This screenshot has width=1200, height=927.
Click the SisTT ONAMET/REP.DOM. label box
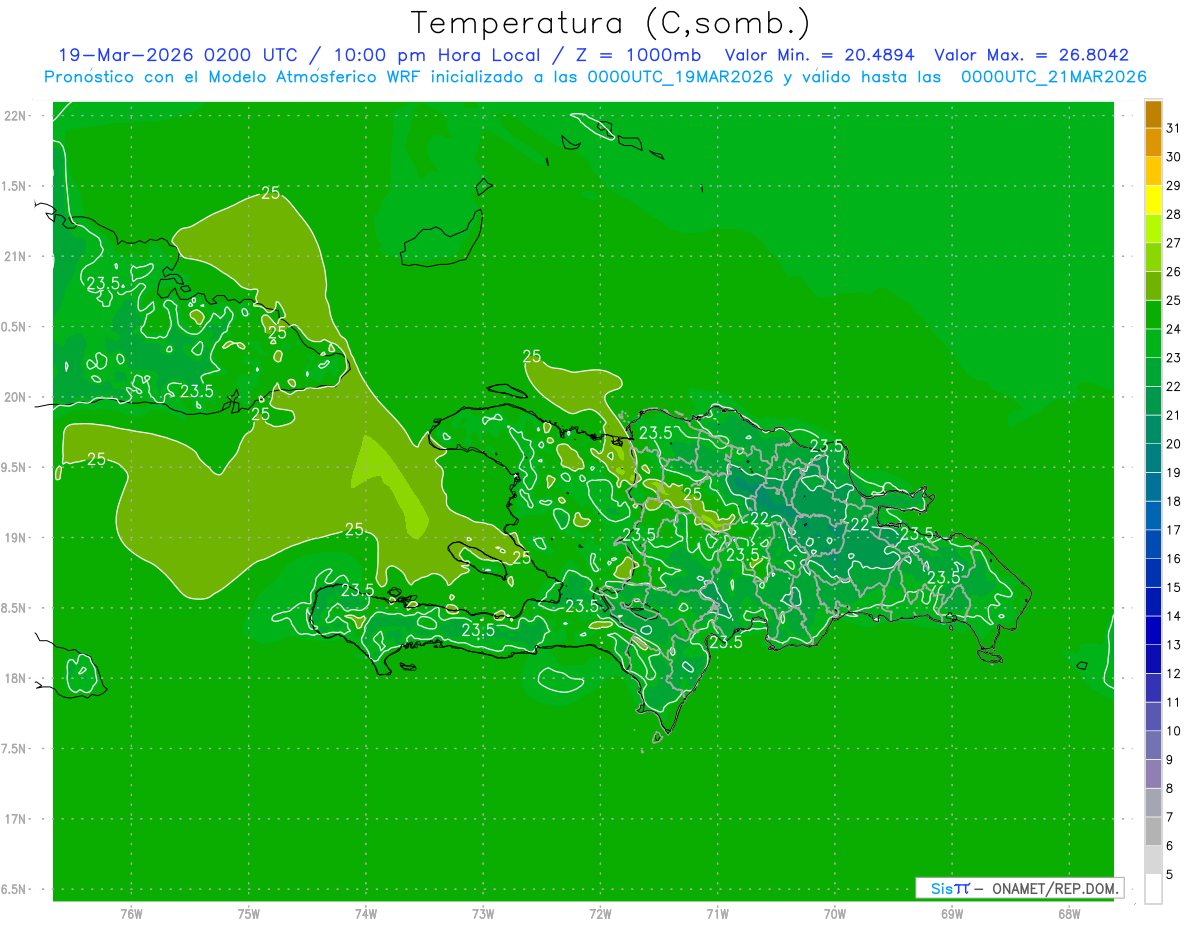tap(1019, 888)
